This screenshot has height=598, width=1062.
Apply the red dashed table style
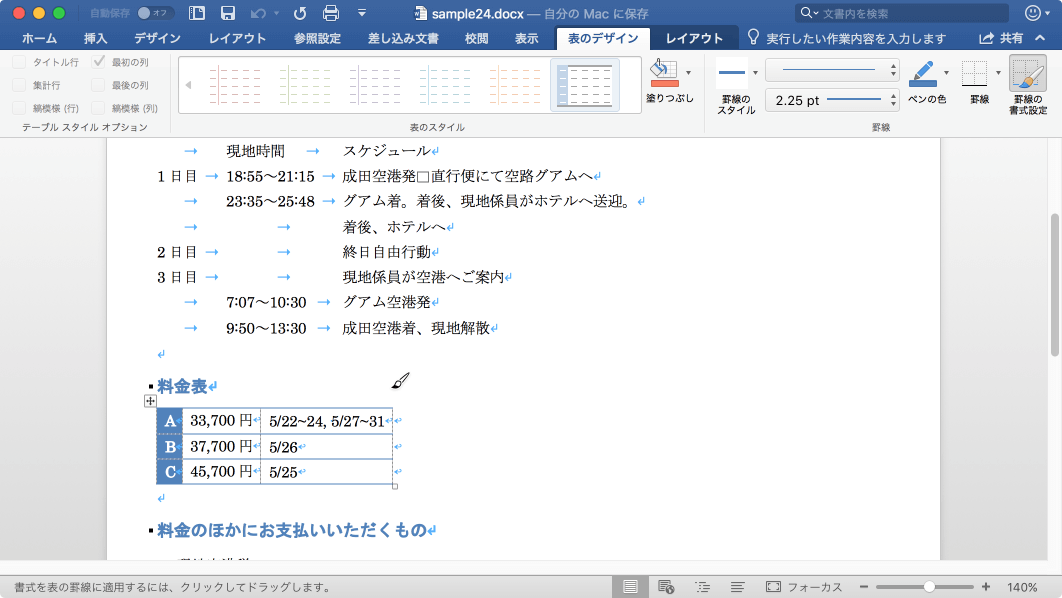pyautogui.click(x=234, y=85)
